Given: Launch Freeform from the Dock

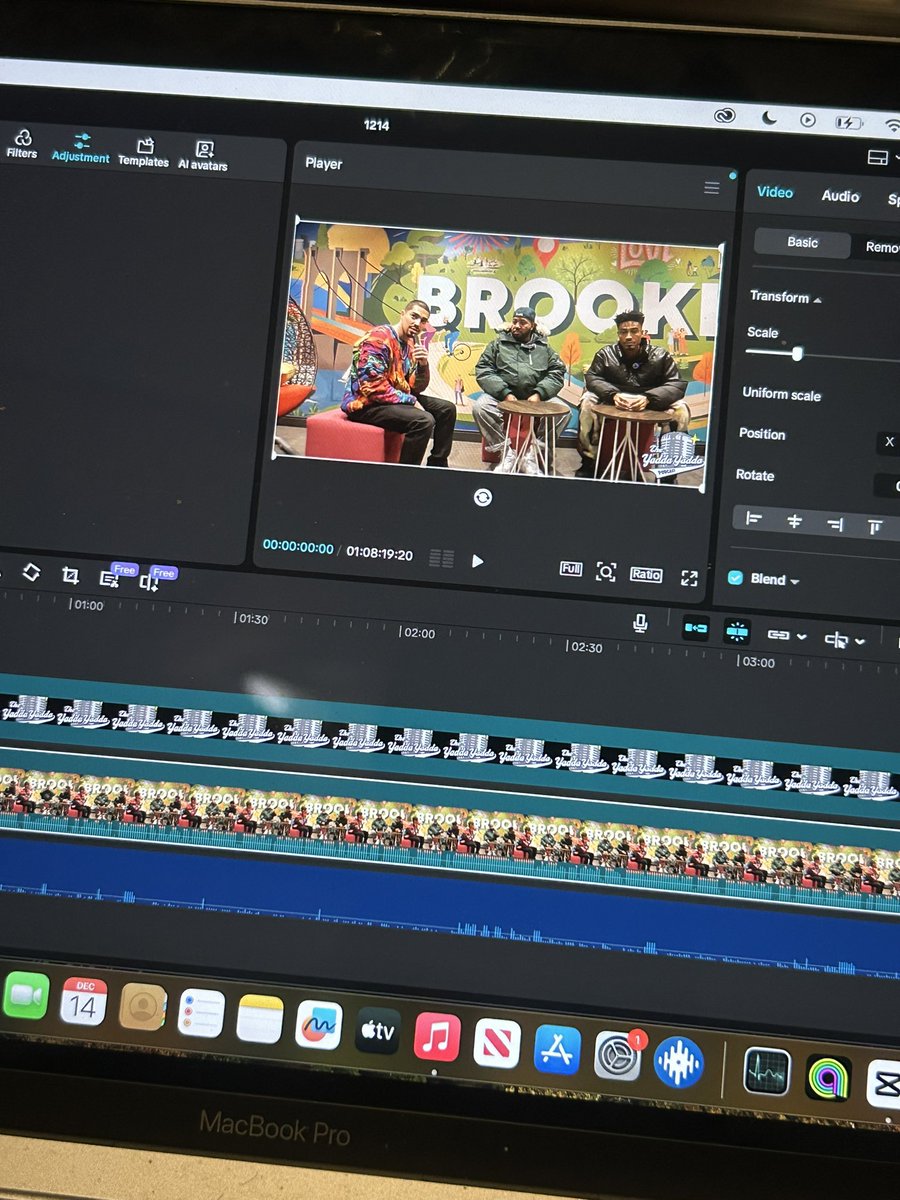Looking at the screenshot, I should (319, 1026).
